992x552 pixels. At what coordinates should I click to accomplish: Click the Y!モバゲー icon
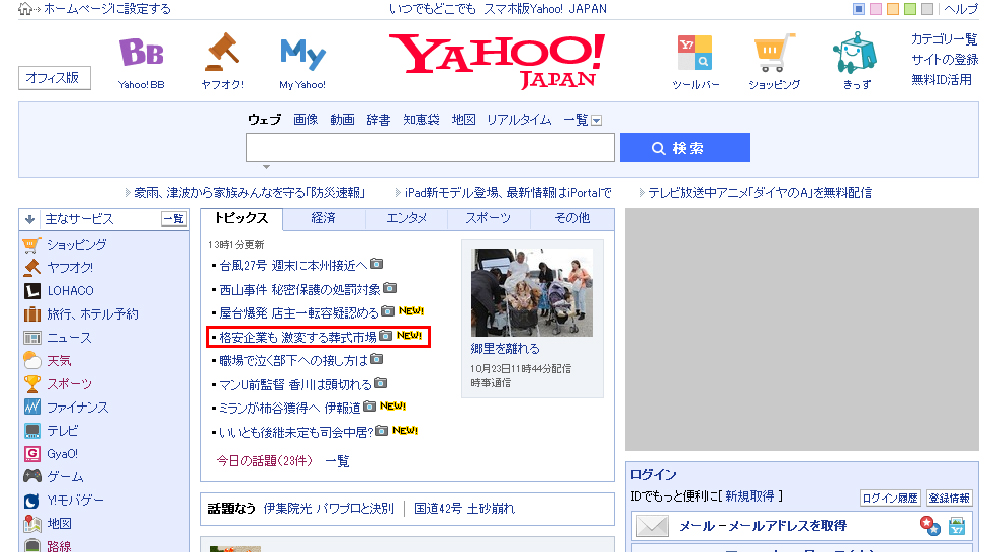32,500
